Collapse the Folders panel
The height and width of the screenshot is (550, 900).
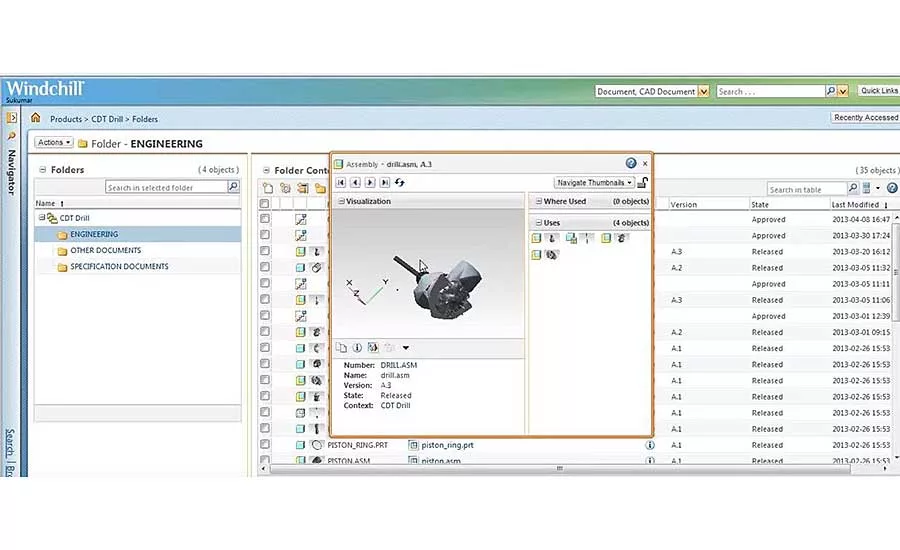[42, 169]
